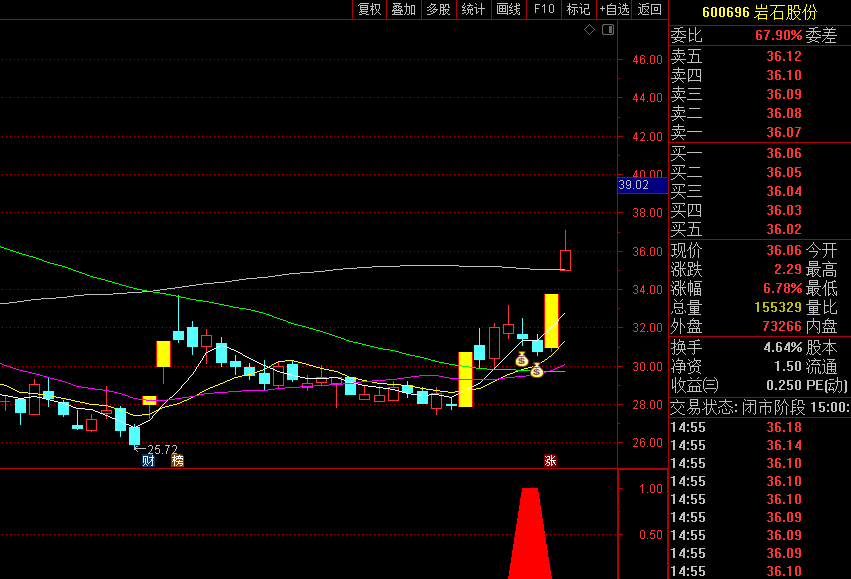
Task: Click the blue 39.02 price axis marker
Action: point(634,185)
